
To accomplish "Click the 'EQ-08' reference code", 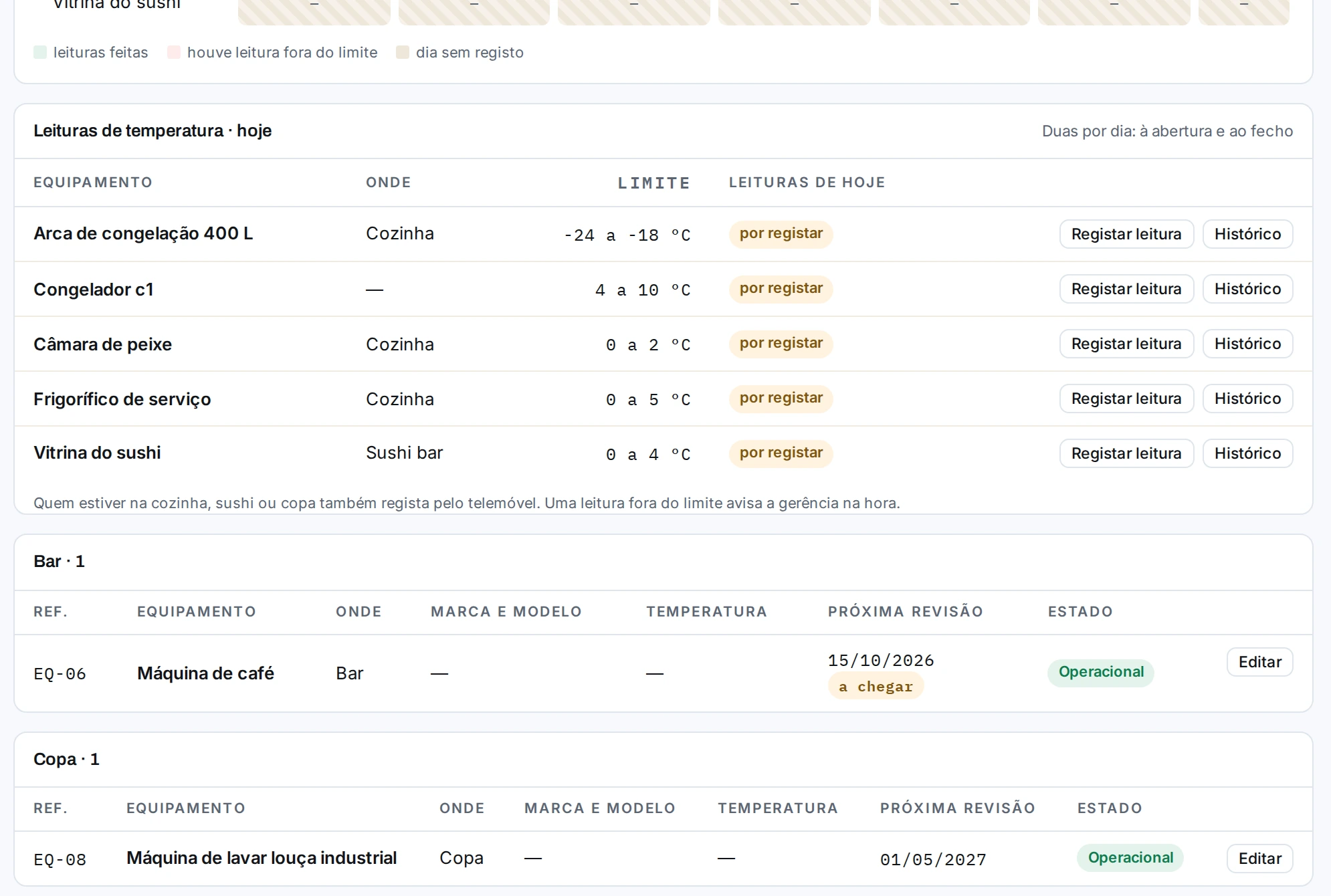I will tap(60, 860).
